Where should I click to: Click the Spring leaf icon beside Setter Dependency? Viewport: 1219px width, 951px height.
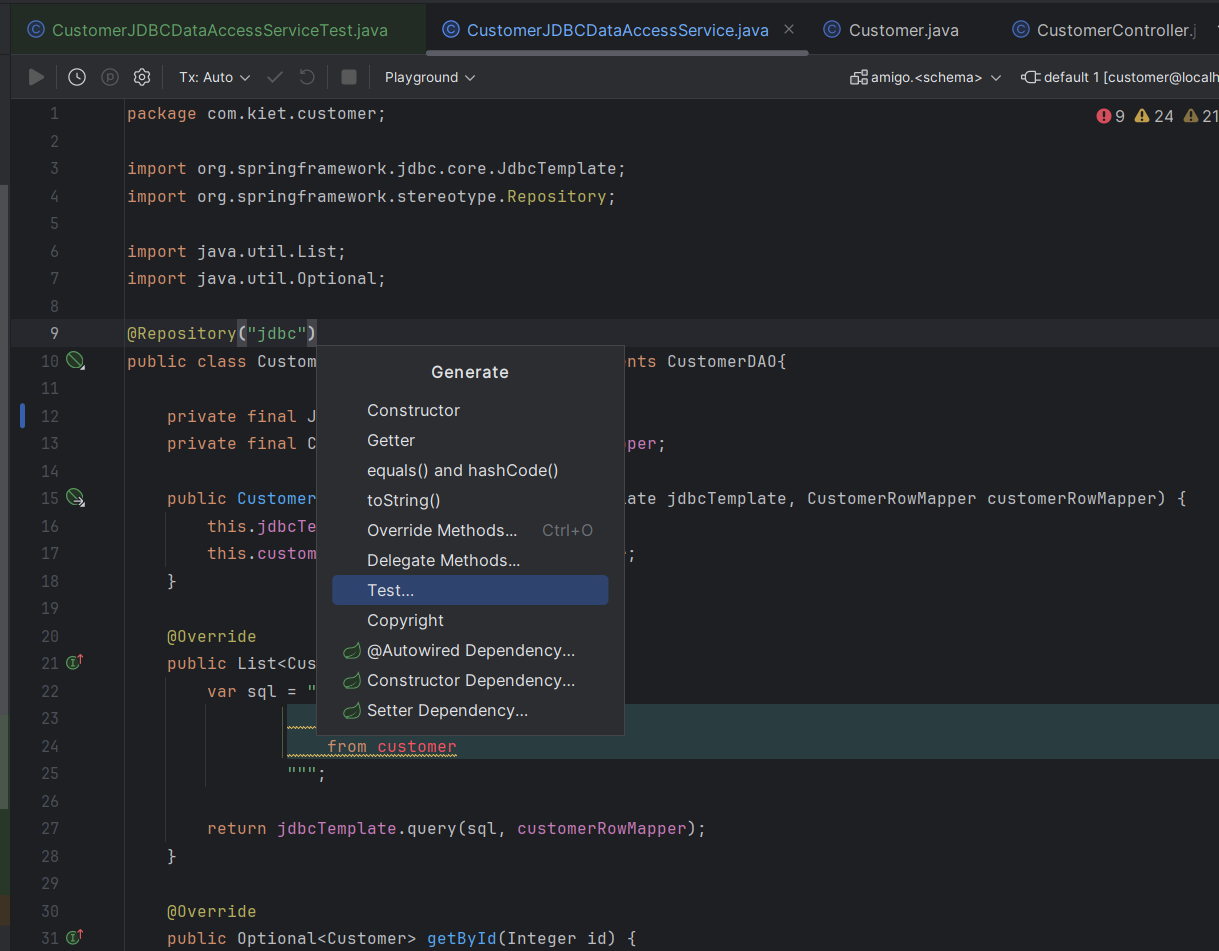pyautogui.click(x=351, y=710)
